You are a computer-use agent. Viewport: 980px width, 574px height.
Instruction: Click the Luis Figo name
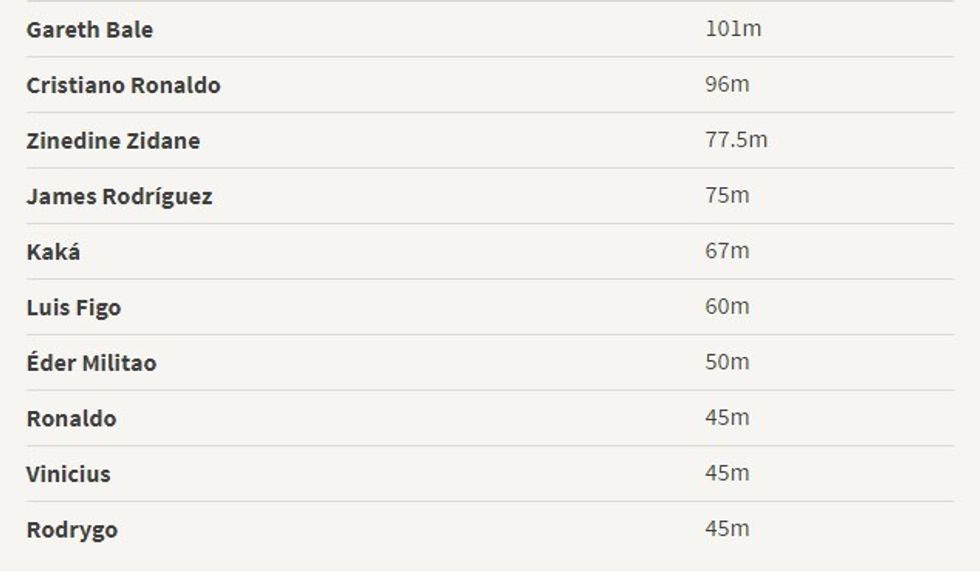pyautogui.click(x=74, y=307)
